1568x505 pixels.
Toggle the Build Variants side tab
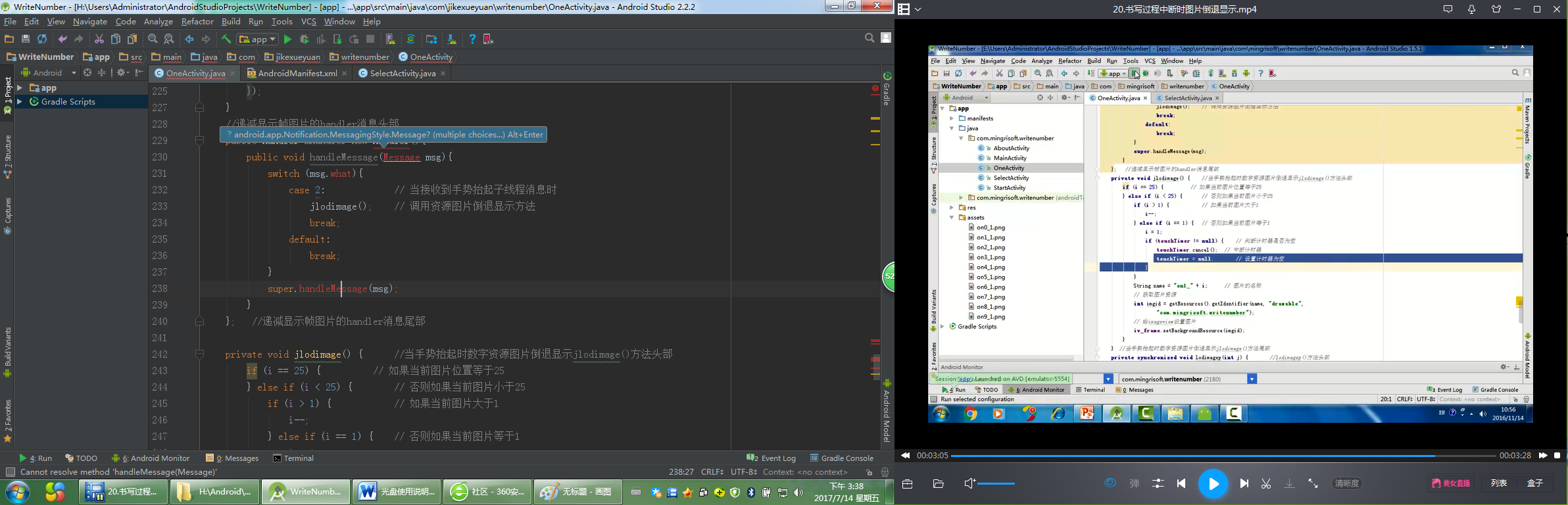pyautogui.click(x=8, y=352)
